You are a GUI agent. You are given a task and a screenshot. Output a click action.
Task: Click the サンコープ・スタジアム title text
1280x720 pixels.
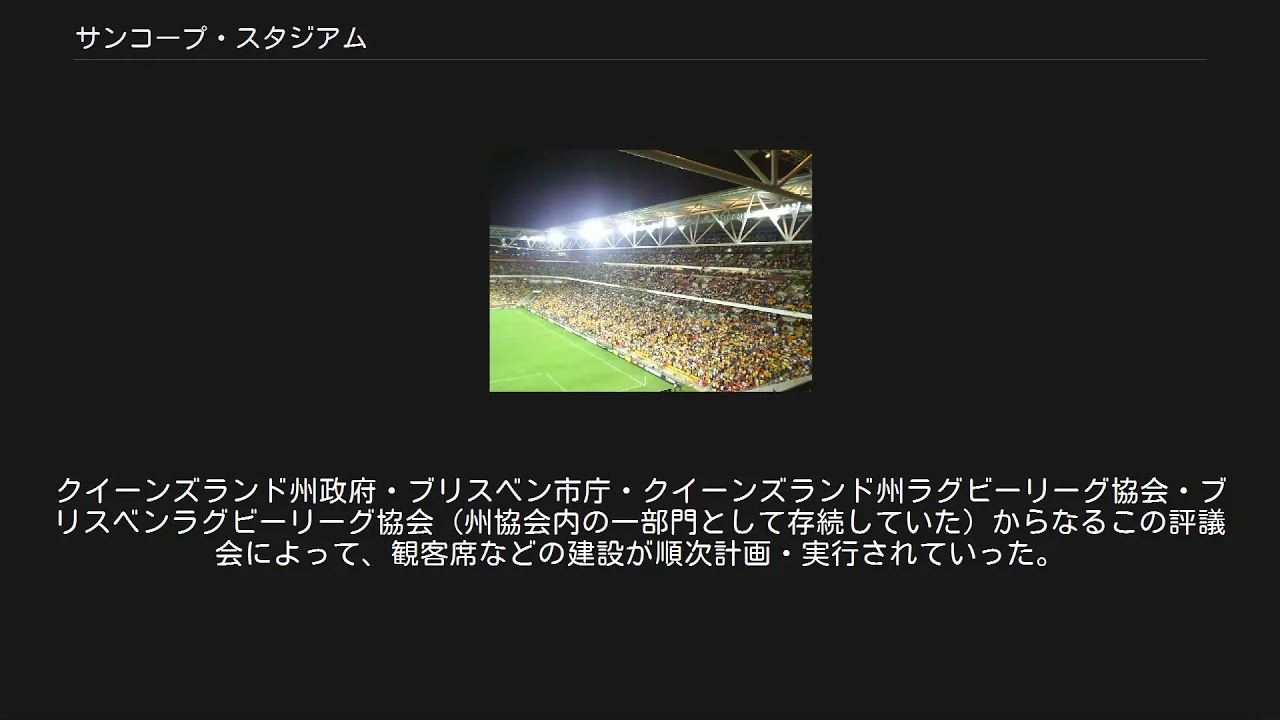pyautogui.click(x=221, y=39)
